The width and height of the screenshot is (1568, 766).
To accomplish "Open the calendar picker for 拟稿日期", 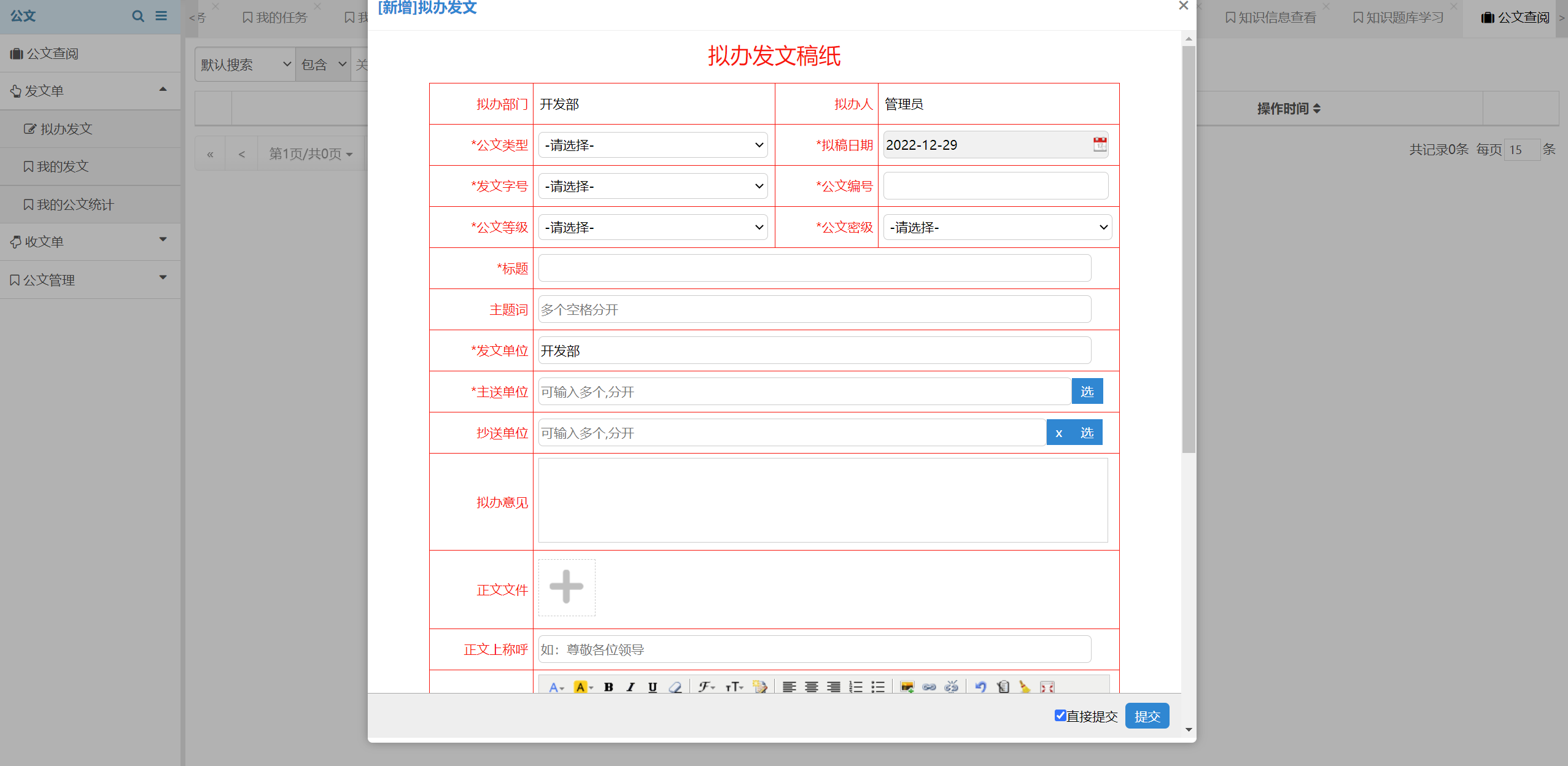I will pos(1100,145).
